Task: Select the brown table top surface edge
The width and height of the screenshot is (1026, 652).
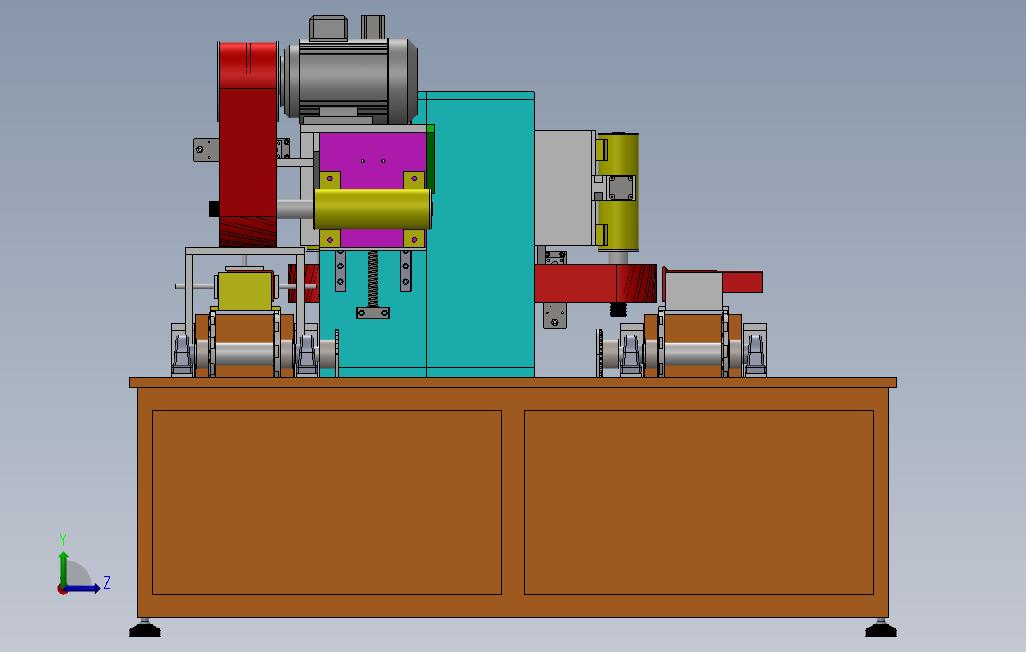Action: tap(513, 382)
